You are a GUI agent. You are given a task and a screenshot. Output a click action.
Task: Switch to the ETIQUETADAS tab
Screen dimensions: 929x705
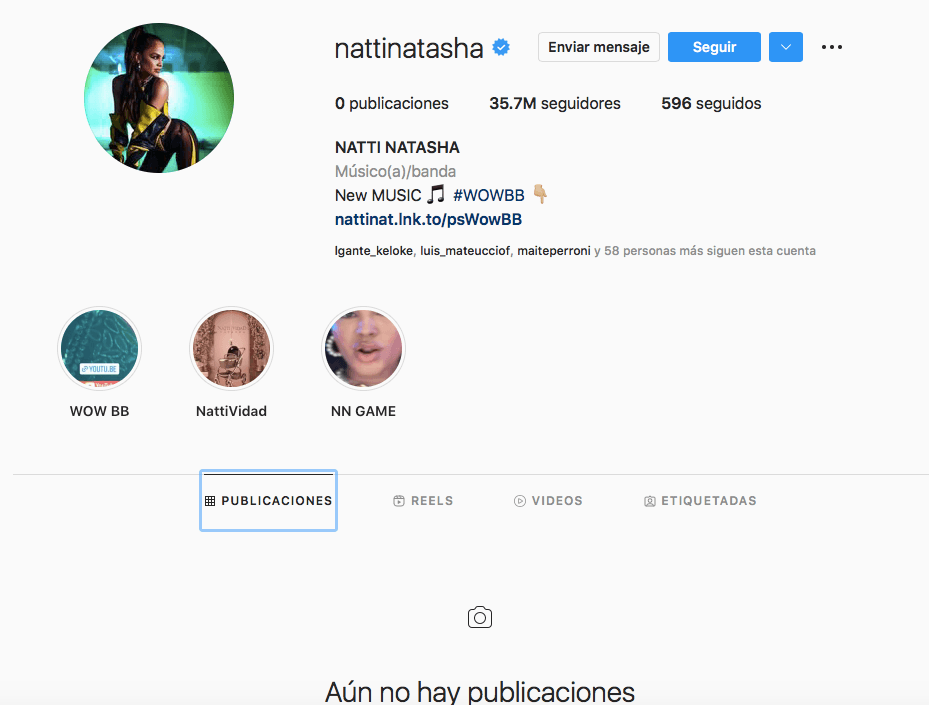tap(700, 501)
